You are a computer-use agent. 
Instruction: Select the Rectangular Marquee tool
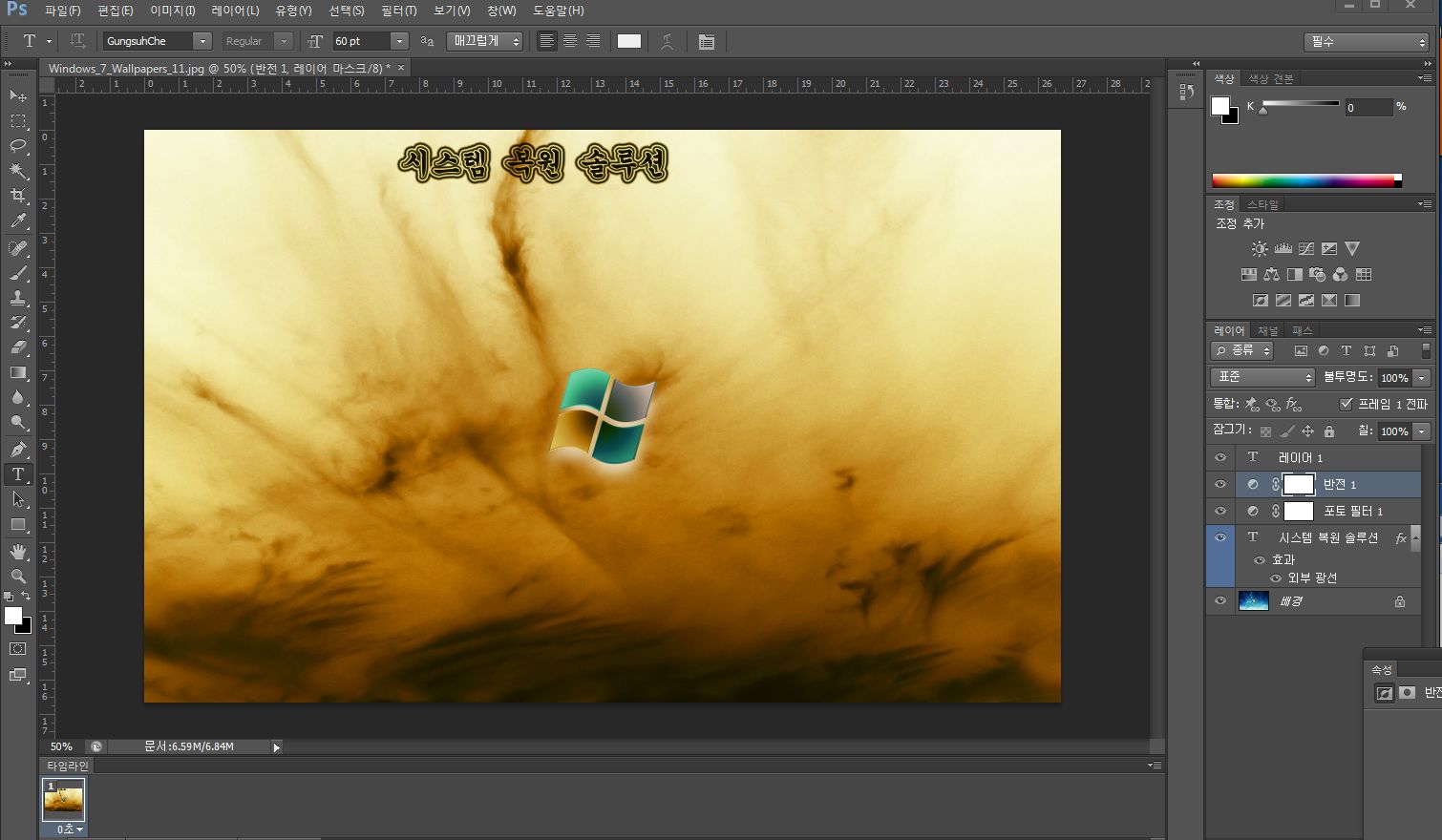tap(18, 121)
